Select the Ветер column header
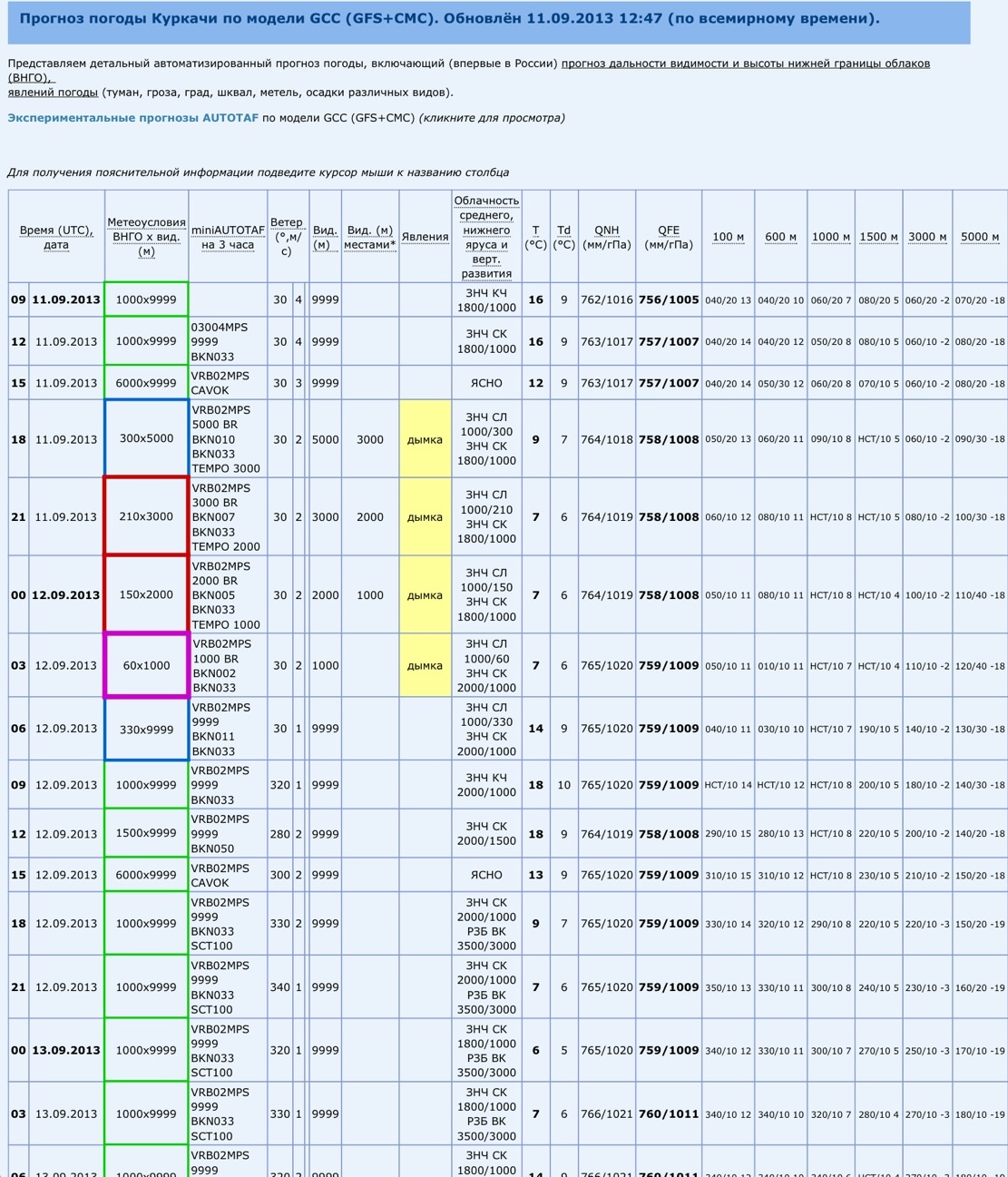Screen dimensions: 1008x1177 [286, 236]
